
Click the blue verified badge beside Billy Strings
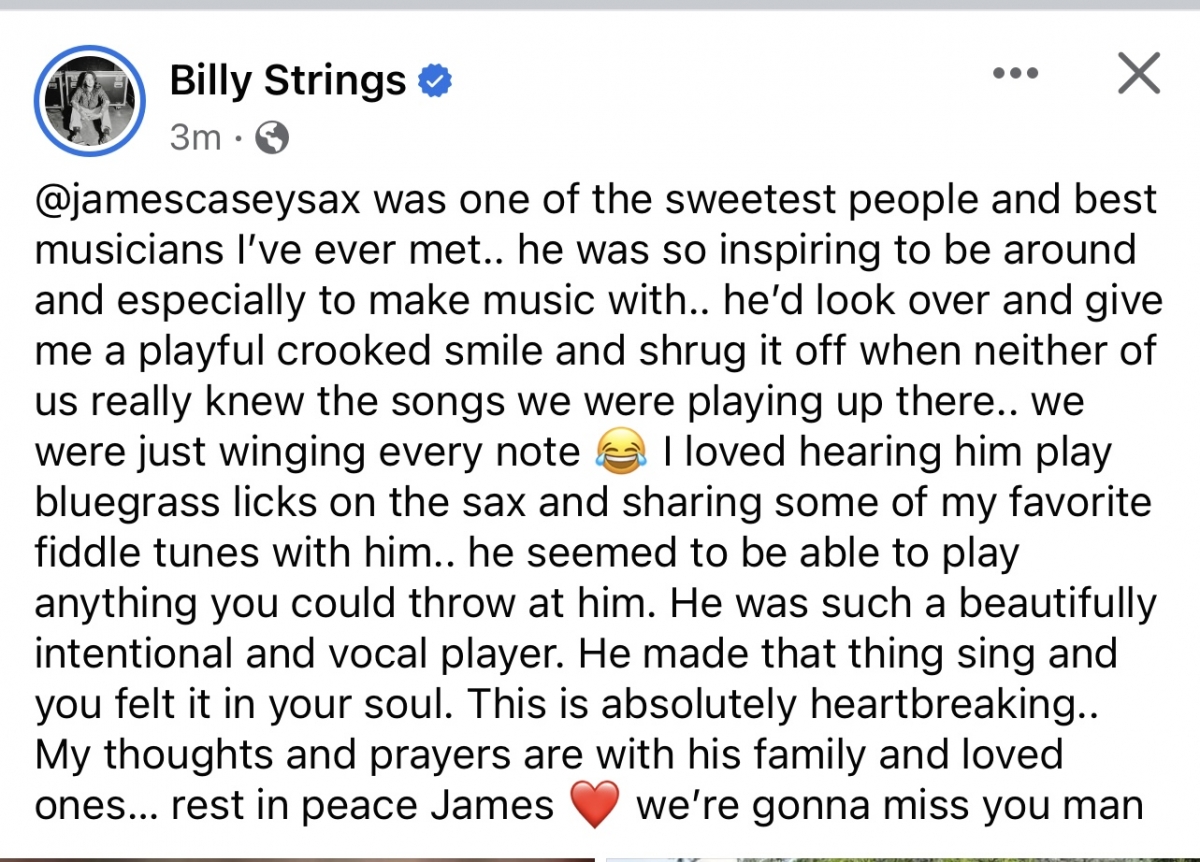(x=435, y=81)
